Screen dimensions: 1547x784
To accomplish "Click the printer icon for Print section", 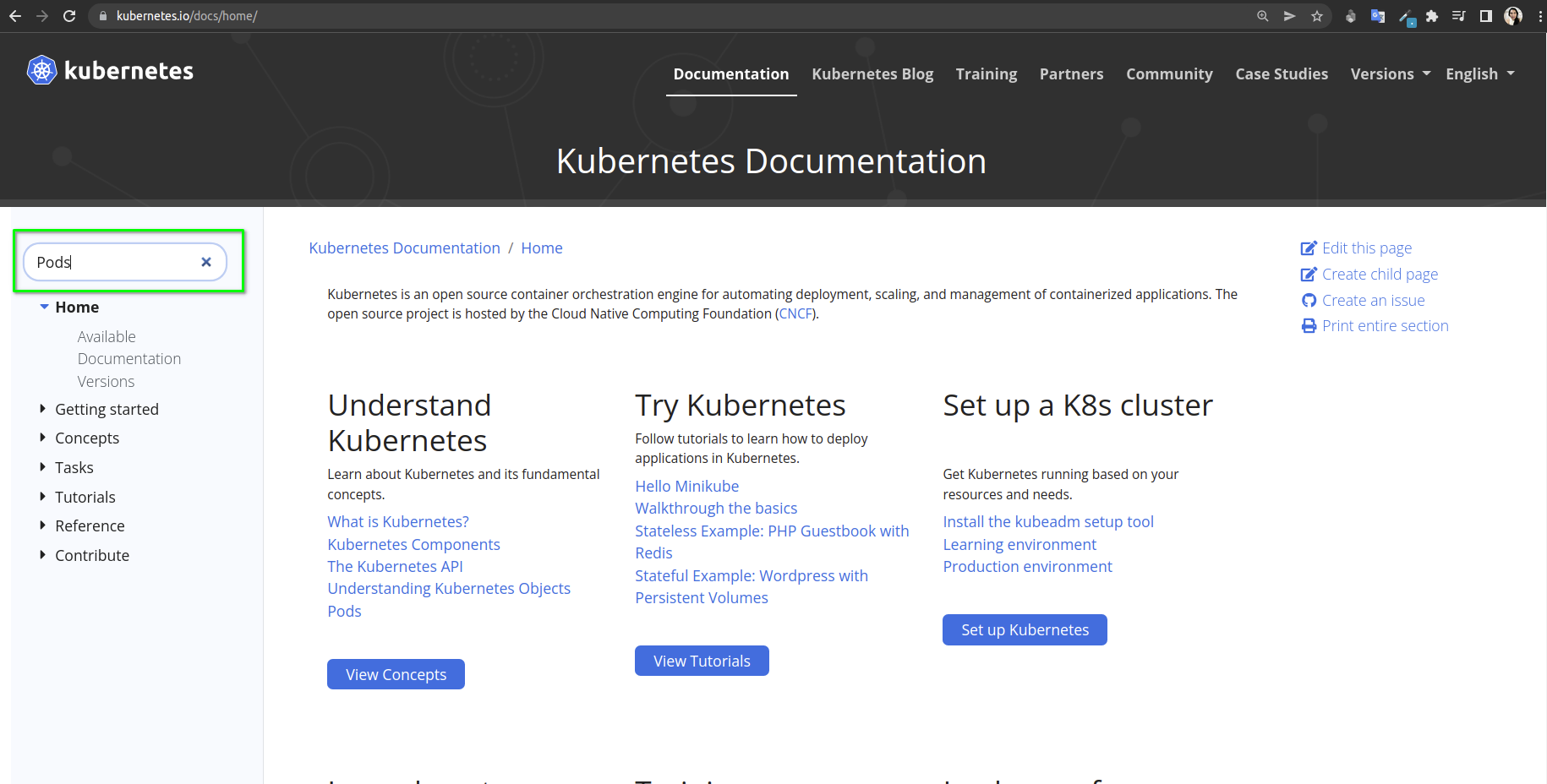I will tap(1309, 326).
